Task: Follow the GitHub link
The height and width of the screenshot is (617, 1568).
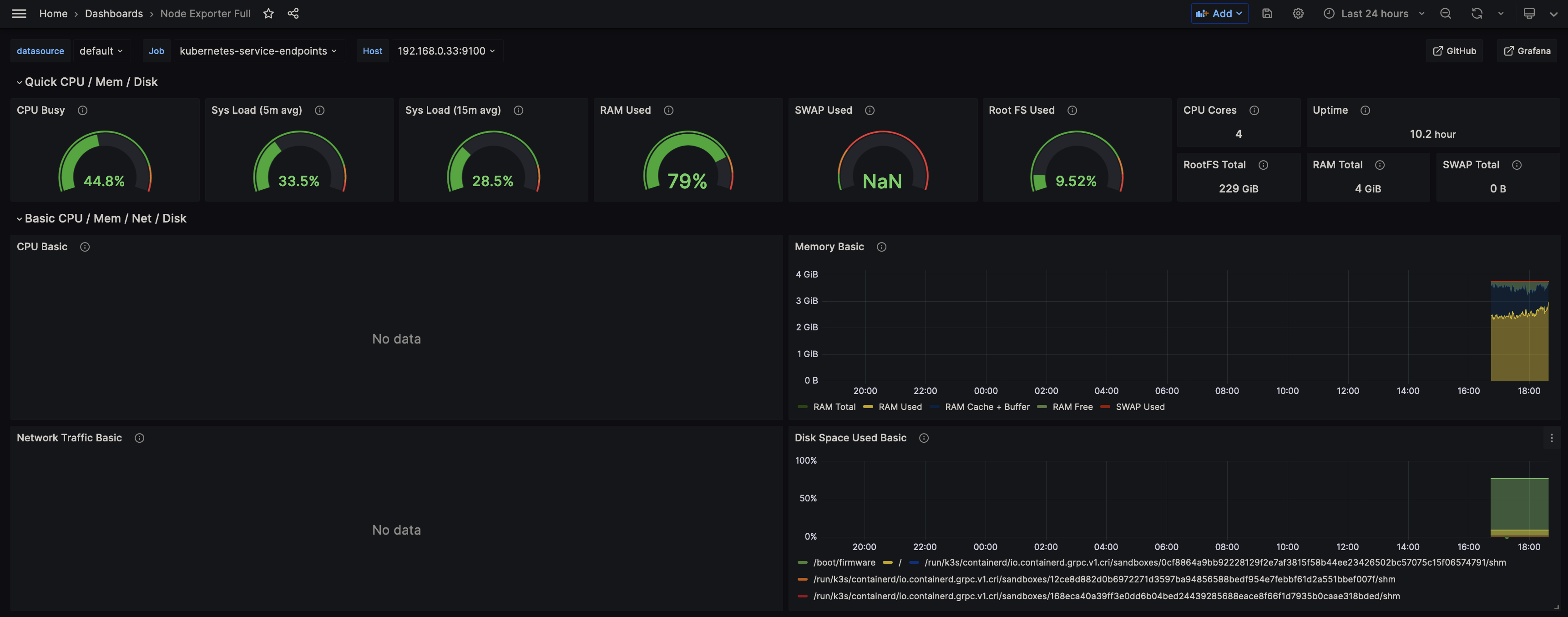Action: 1454,51
